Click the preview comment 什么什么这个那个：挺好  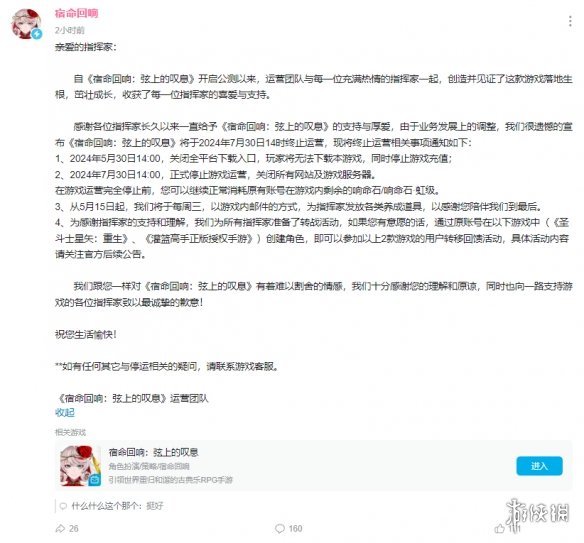click(117, 506)
